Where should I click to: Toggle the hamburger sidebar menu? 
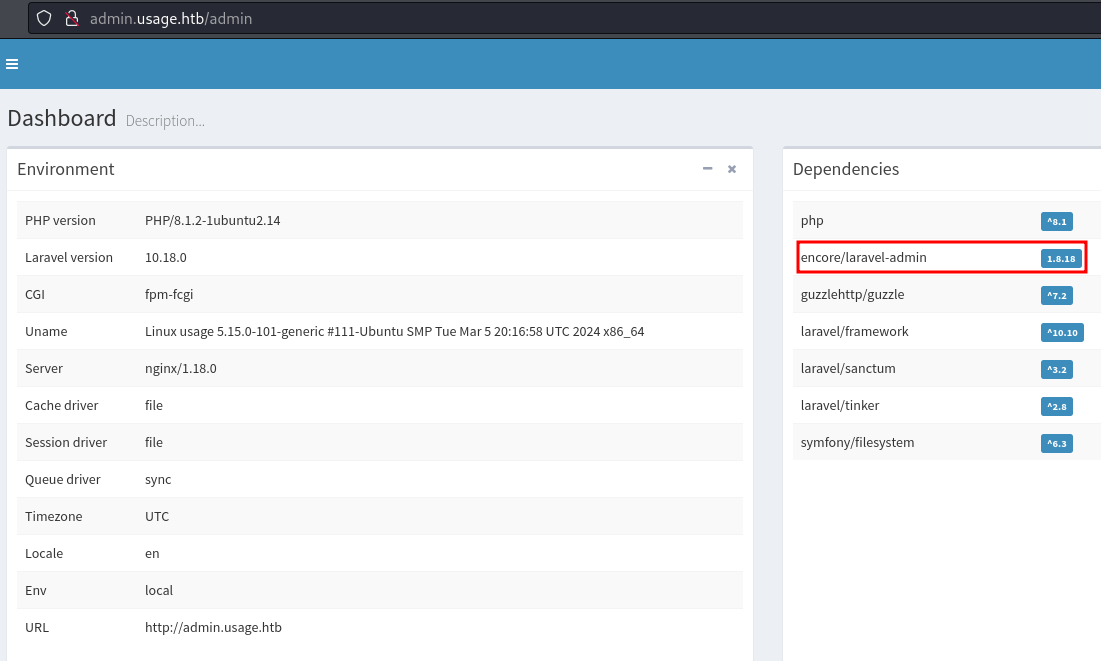click(12, 64)
